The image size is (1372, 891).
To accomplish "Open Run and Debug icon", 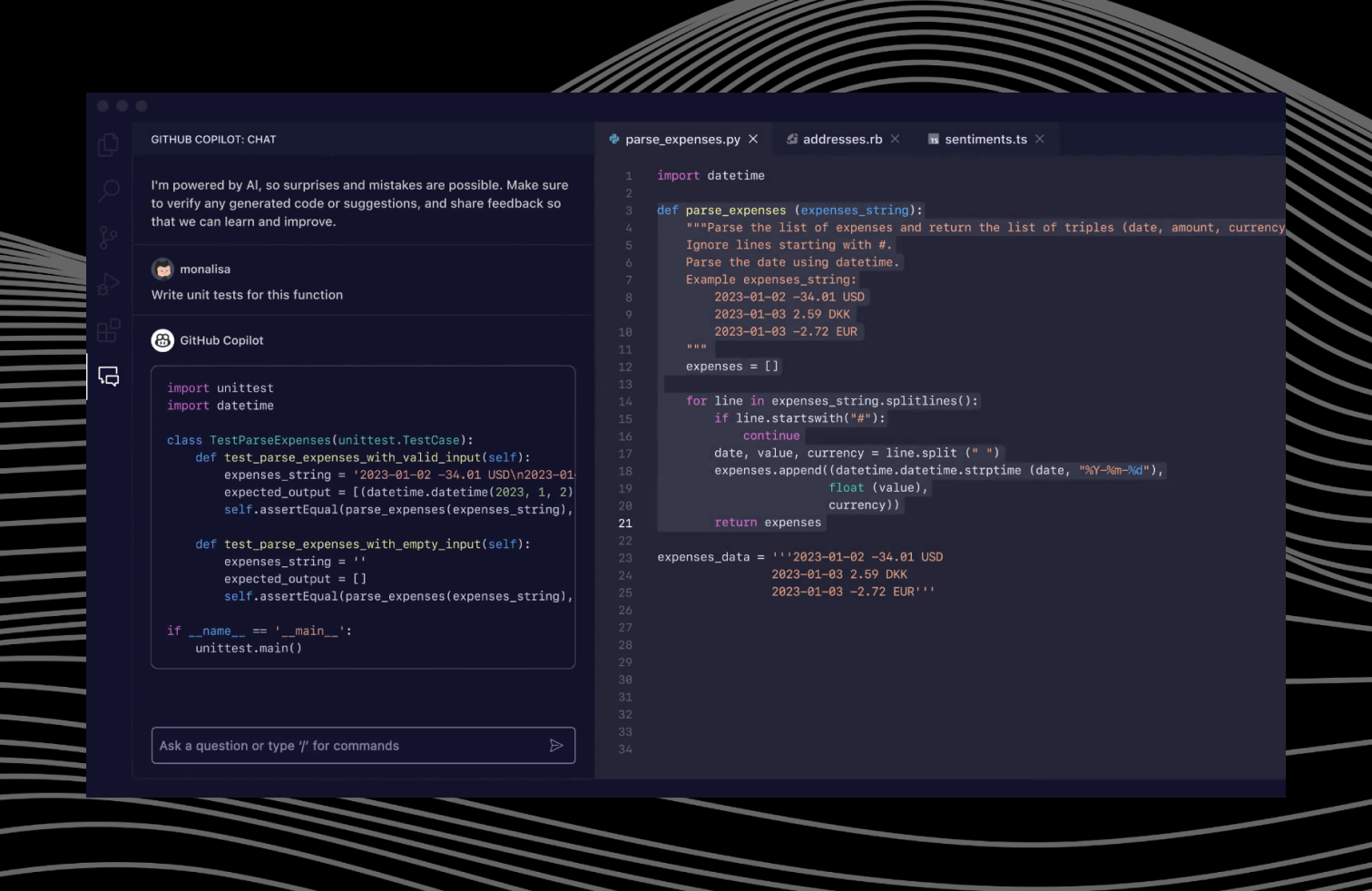I will tap(108, 284).
